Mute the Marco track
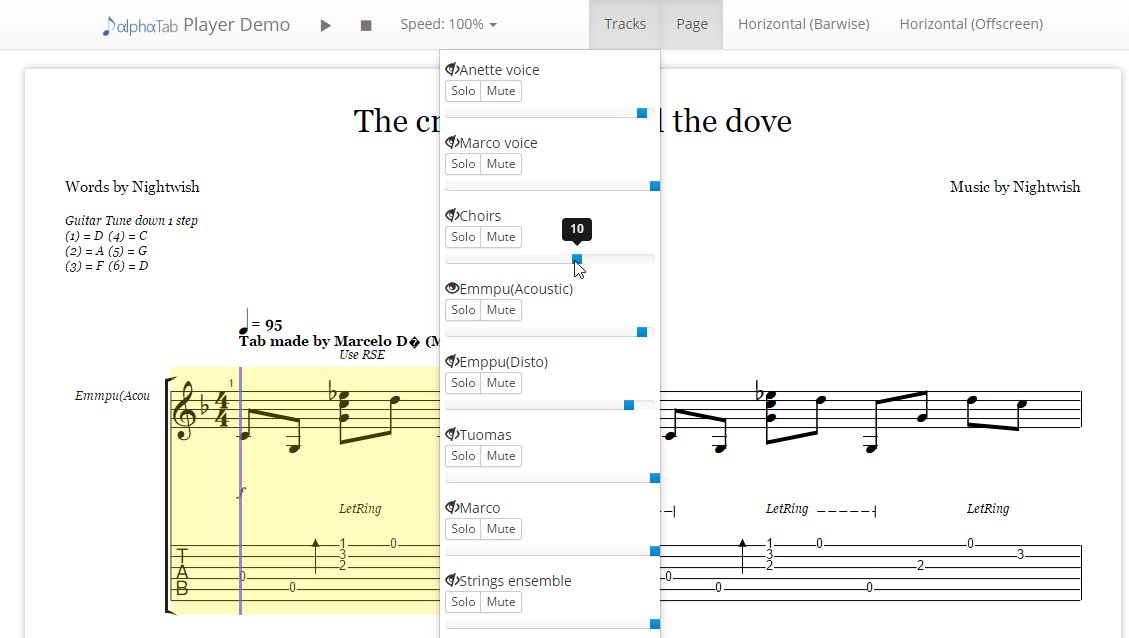Viewport: 1129px width, 638px height. (501, 529)
